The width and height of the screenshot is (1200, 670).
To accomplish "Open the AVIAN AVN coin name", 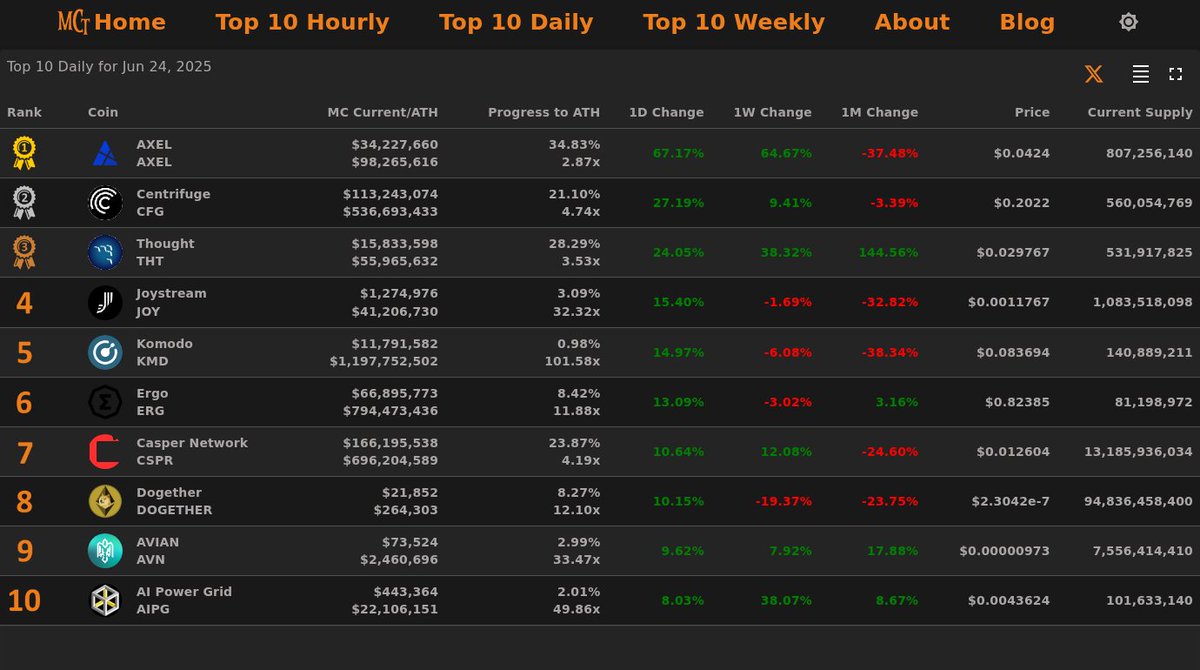I will tap(158, 551).
